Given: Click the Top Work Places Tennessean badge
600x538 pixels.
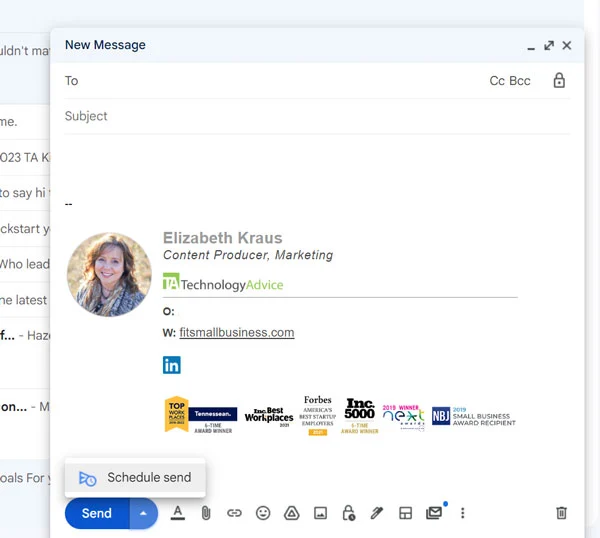Looking at the screenshot, I should pos(201,415).
